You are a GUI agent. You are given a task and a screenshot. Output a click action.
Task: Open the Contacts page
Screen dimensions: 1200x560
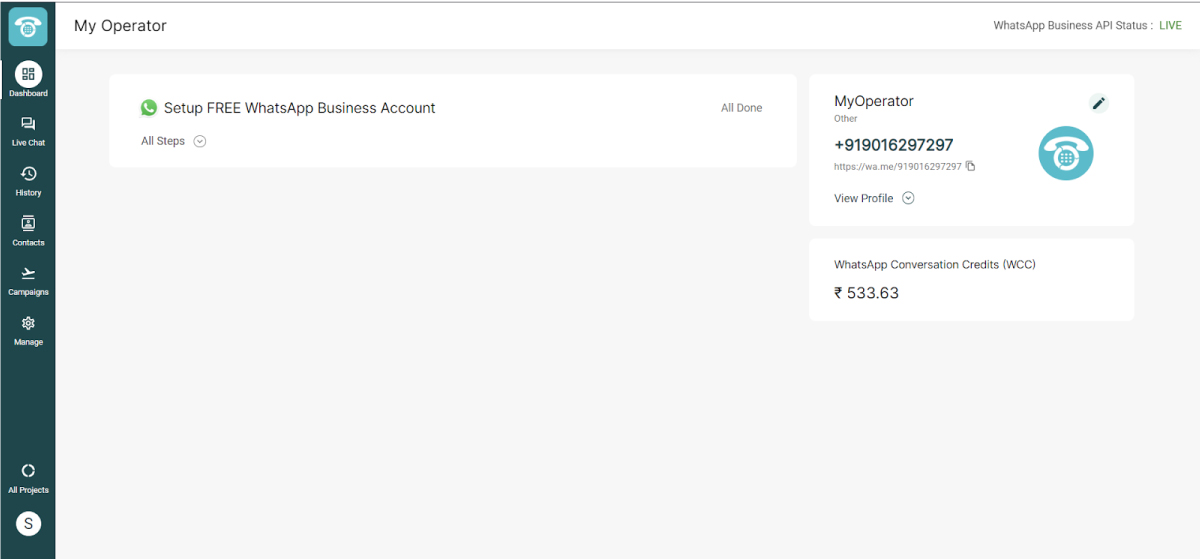28,229
